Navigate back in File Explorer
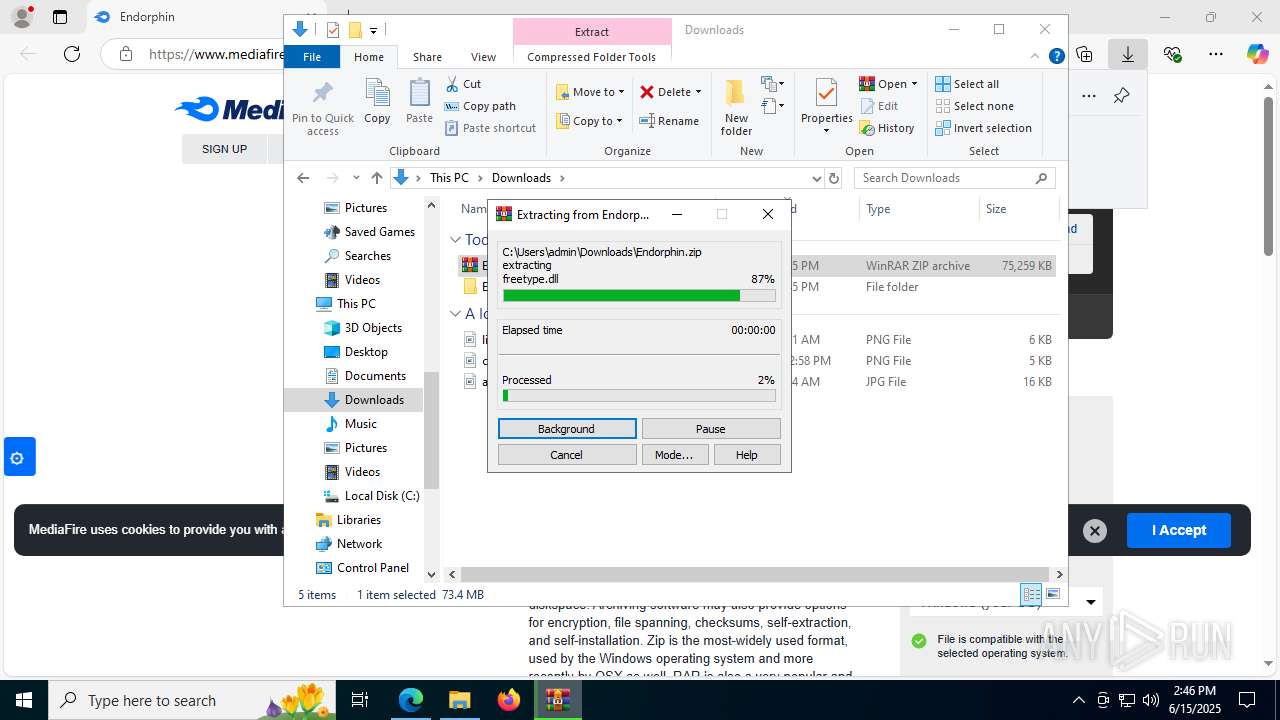Viewport: 1280px width, 720px height. coord(303,178)
